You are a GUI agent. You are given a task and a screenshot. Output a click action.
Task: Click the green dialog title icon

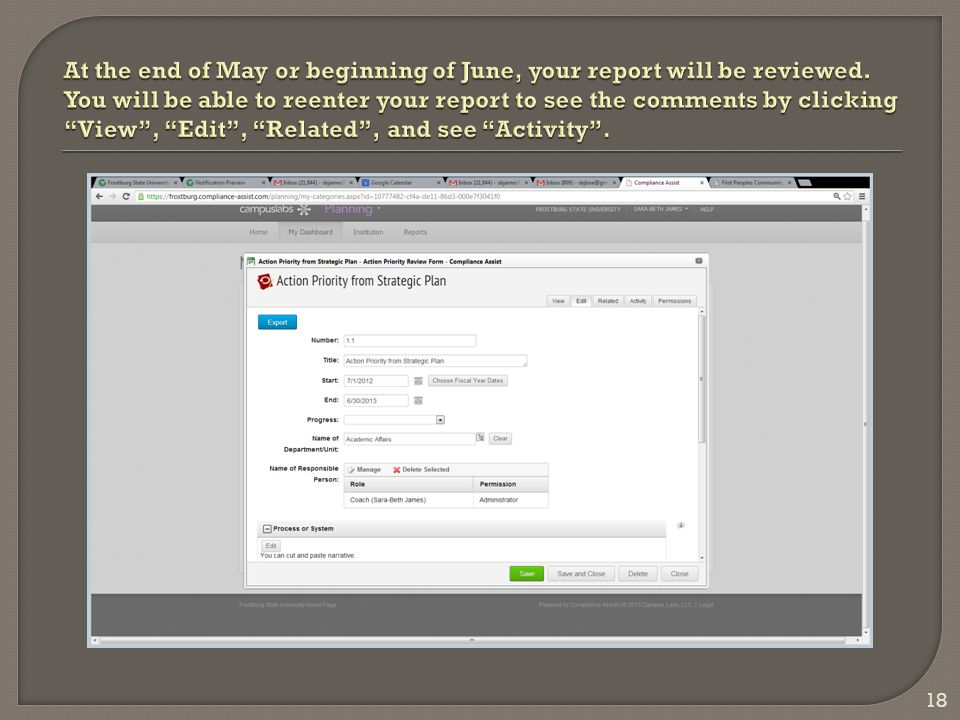[x=251, y=261]
